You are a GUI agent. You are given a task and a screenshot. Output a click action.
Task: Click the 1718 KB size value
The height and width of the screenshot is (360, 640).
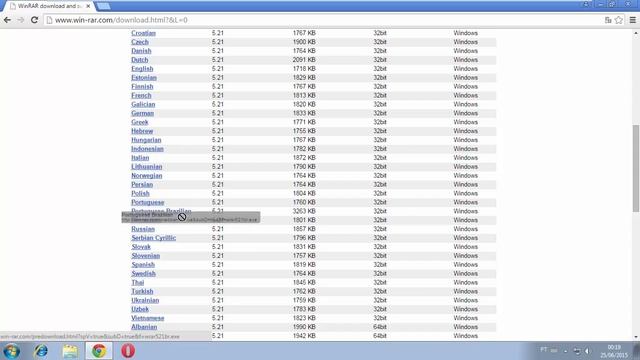click(x=304, y=69)
